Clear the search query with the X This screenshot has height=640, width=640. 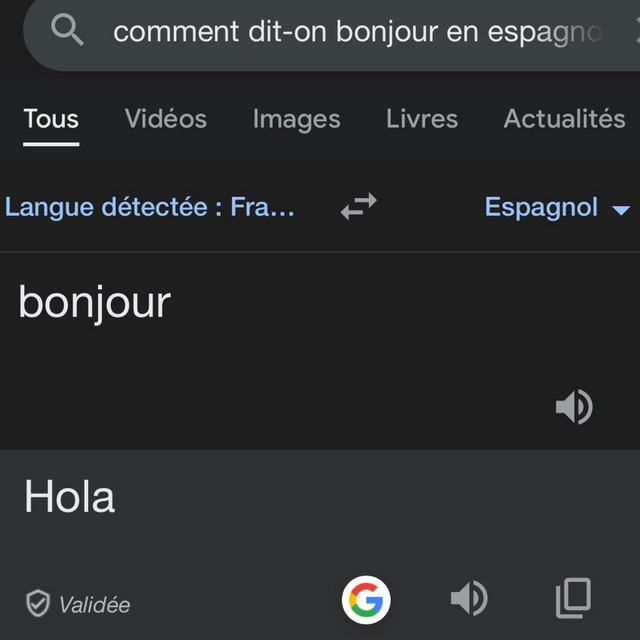pyautogui.click(x=637, y=32)
